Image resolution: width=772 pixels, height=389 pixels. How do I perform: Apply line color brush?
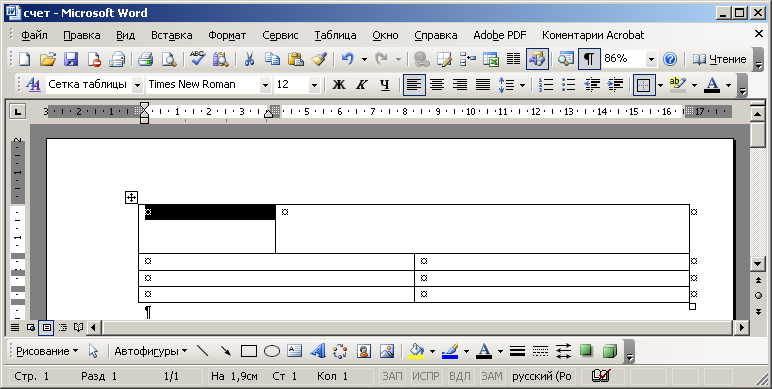450,351
